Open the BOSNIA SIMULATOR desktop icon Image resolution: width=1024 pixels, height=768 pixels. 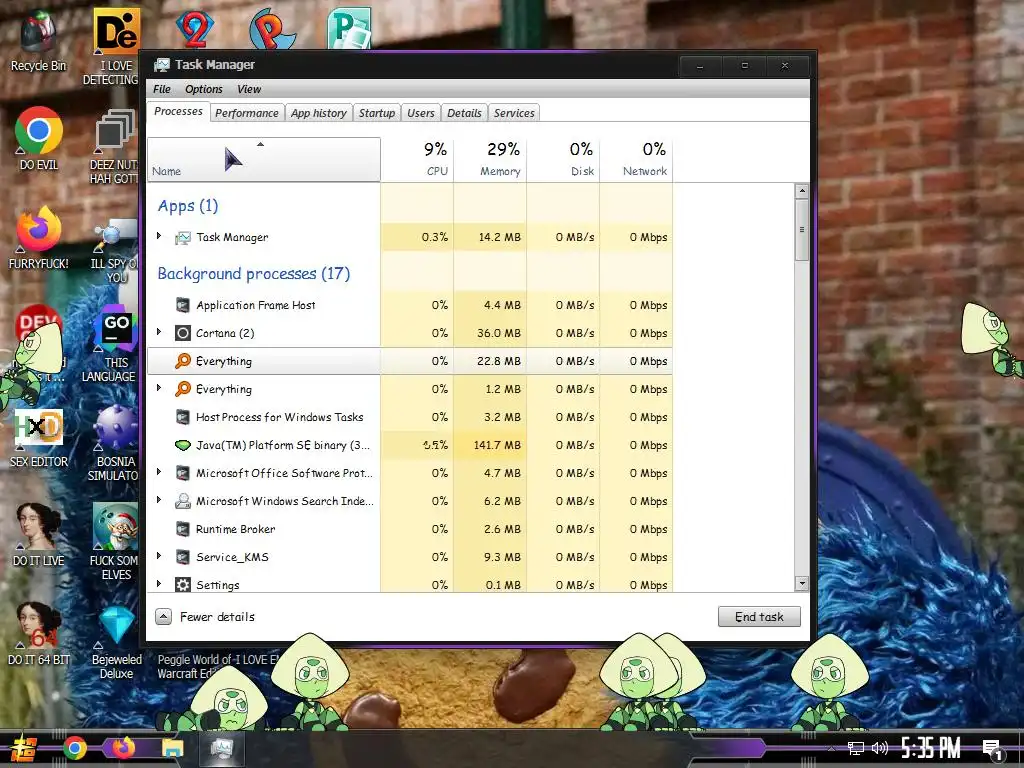tap(115, 444)
